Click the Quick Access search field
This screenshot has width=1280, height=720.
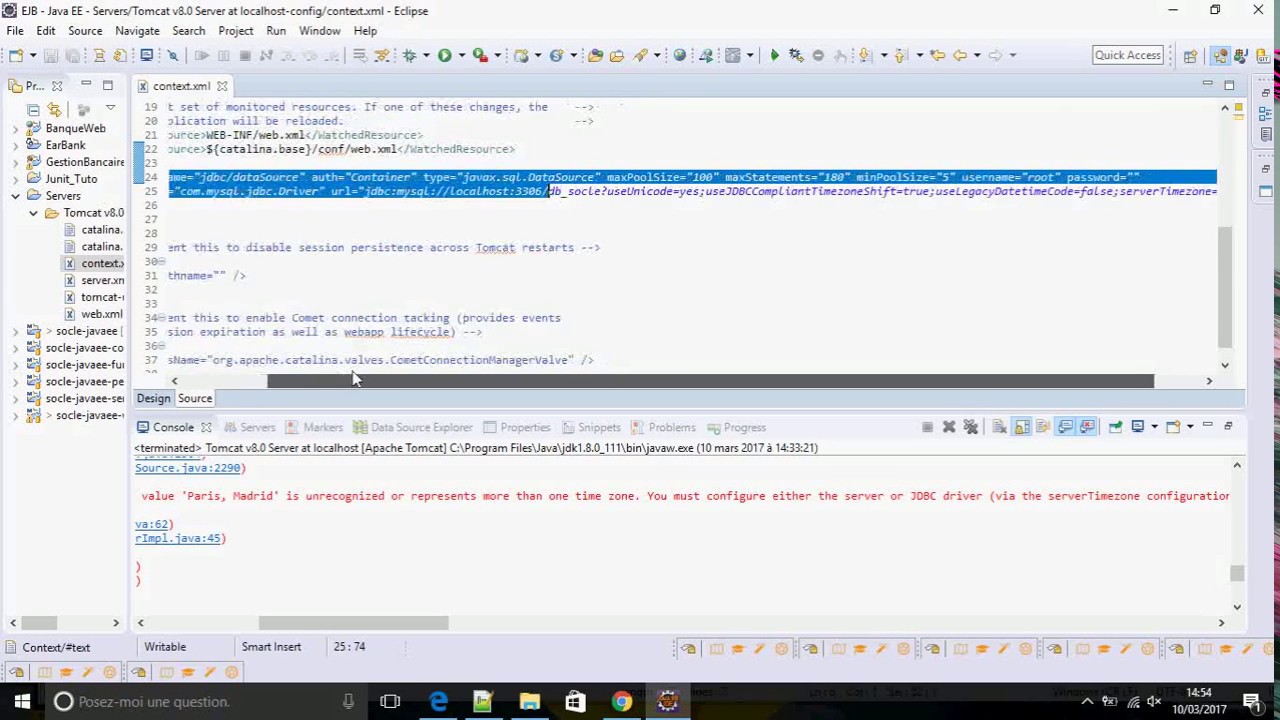pyautogui.click(x=1128, y=56)
